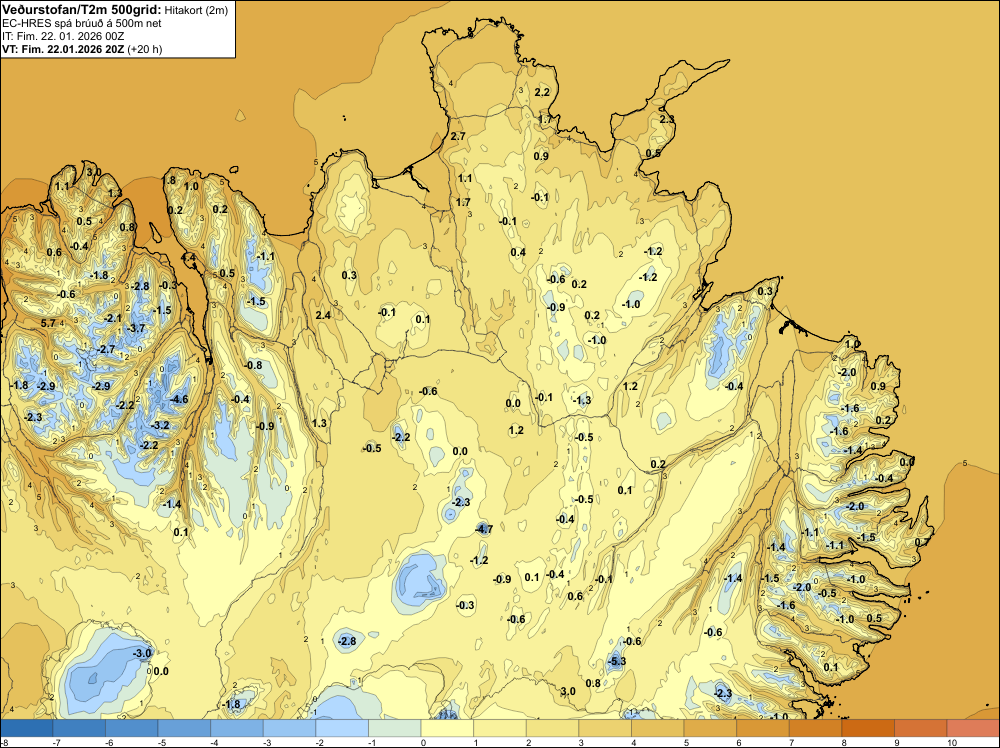1000x748 pixels.
Task: Click the light blue swatch between -2 and -1
Action: 342,728
